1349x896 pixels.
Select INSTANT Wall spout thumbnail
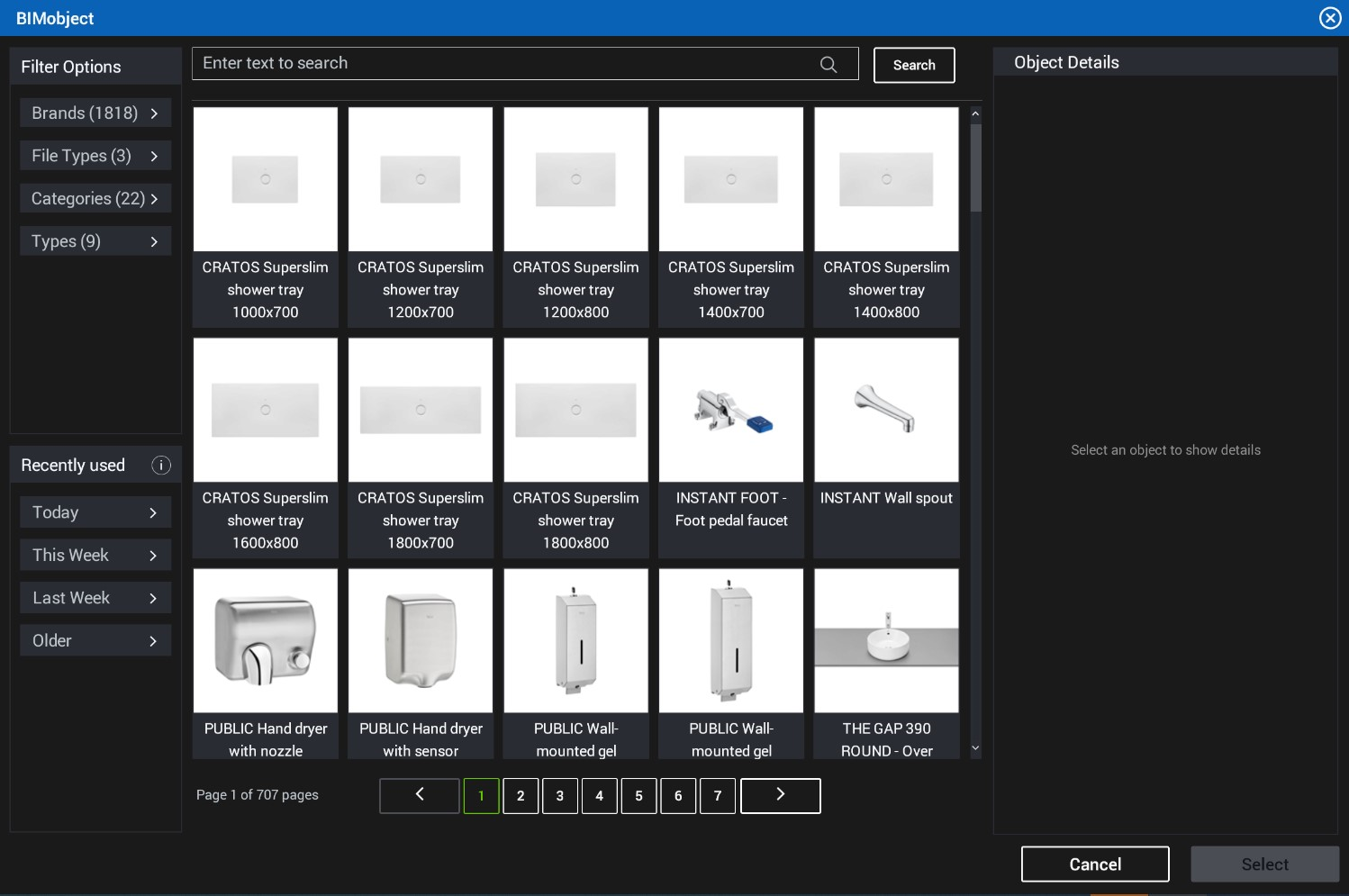(887, 410)
